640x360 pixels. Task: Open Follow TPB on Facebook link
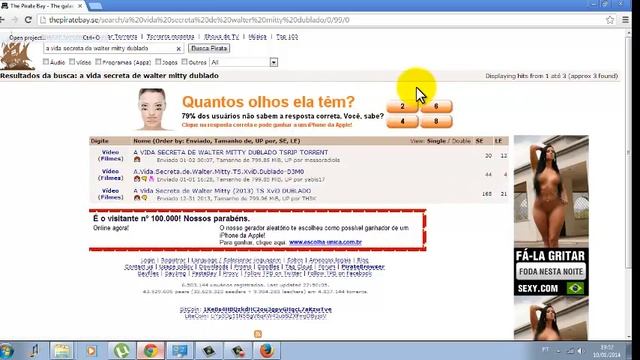[x=339, y=273]
